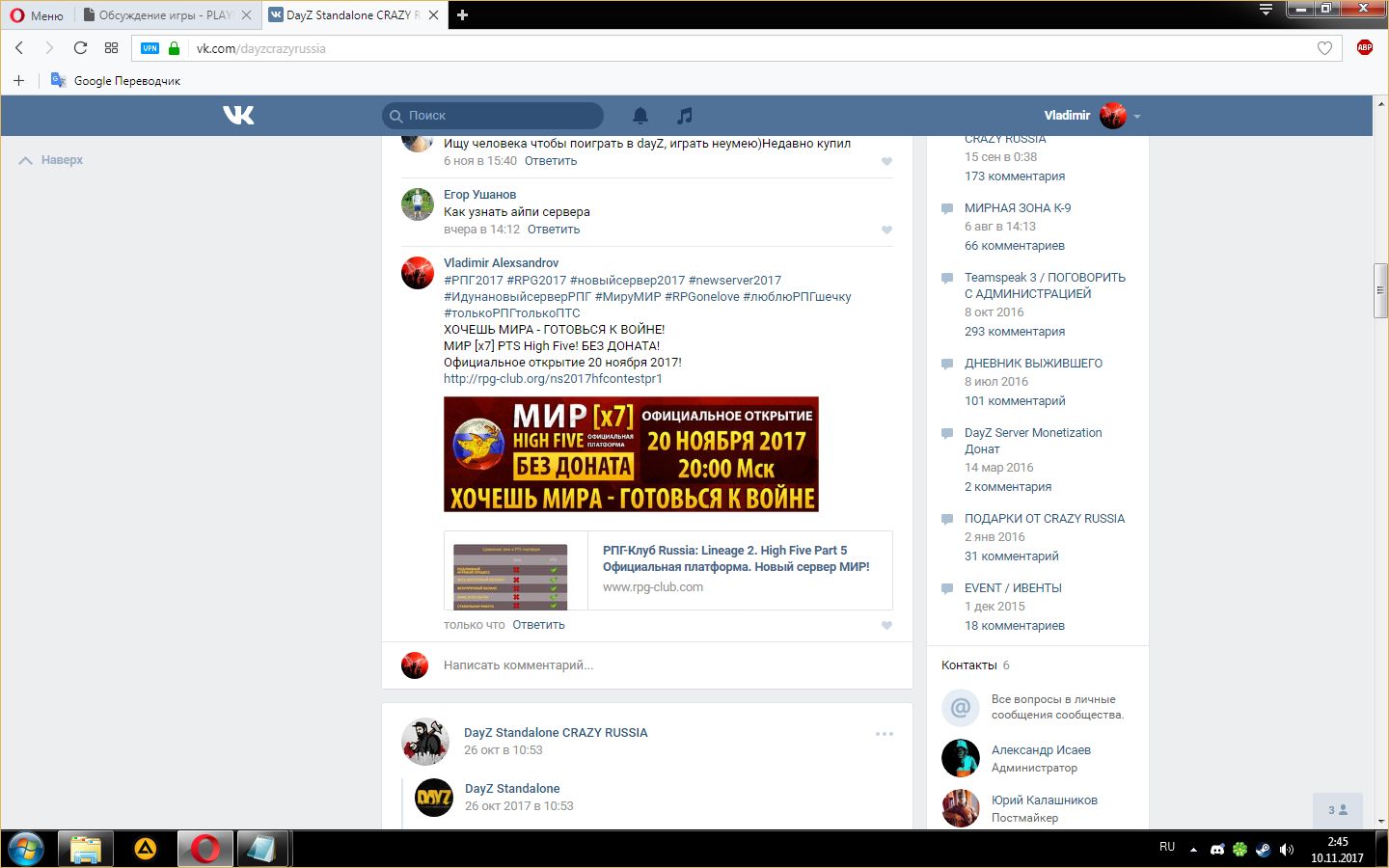Open the post options three-dot menu
This screenshot has height=868, width=1389.
click(x=884, y=734)
